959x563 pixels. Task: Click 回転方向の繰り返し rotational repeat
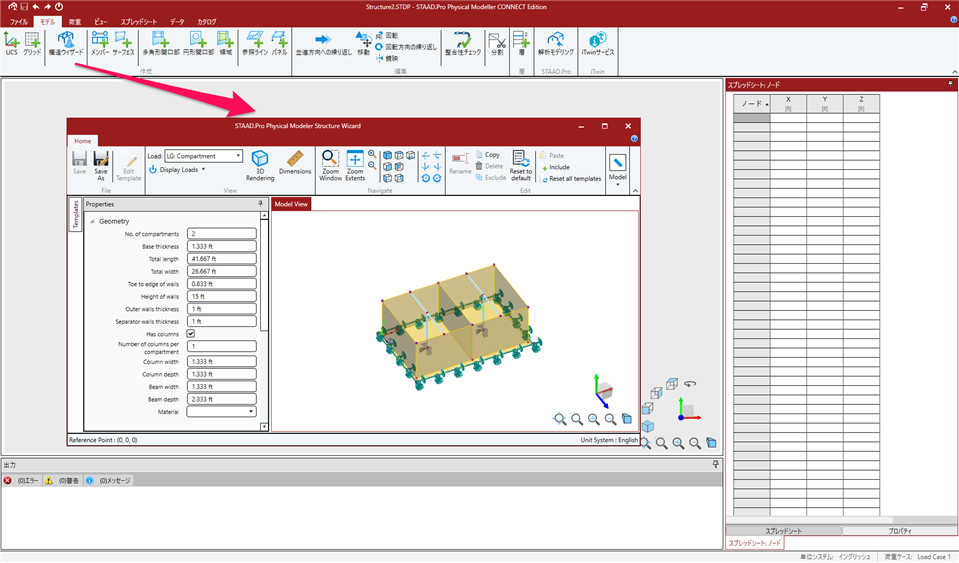click(x=406, y=47)
